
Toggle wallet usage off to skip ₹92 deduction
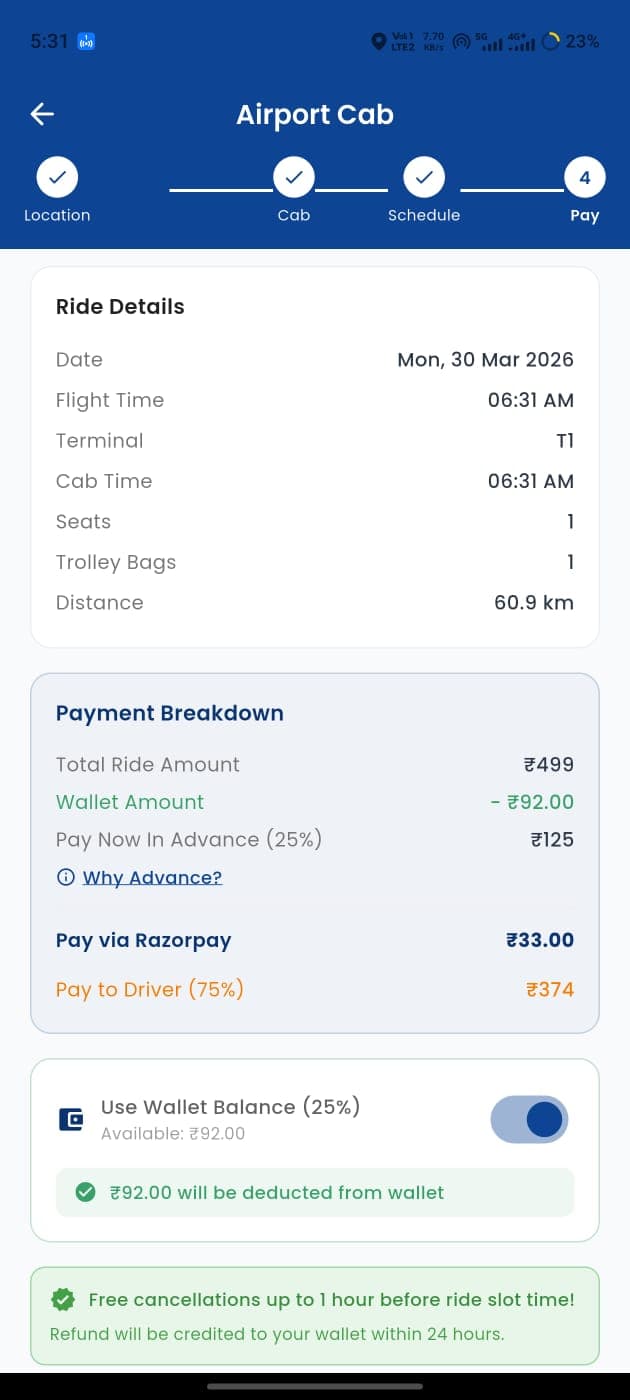529,1119
